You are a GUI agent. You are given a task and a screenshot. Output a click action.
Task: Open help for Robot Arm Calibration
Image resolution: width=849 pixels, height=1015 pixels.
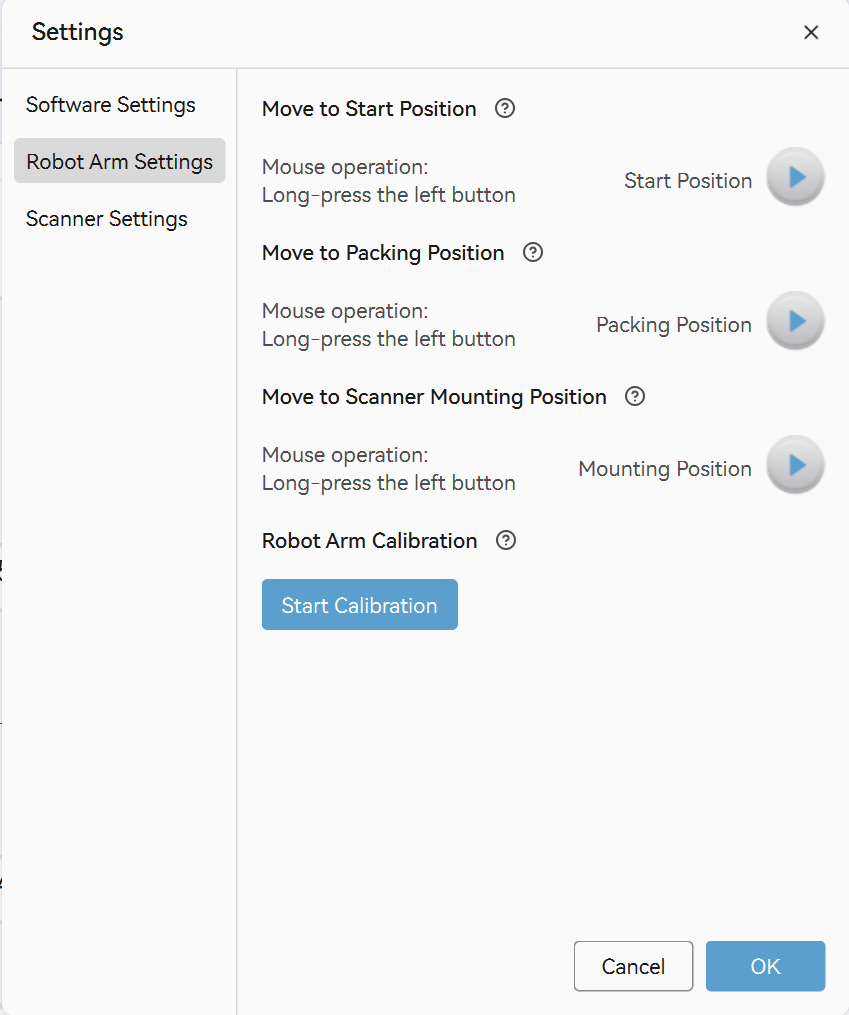505,540
